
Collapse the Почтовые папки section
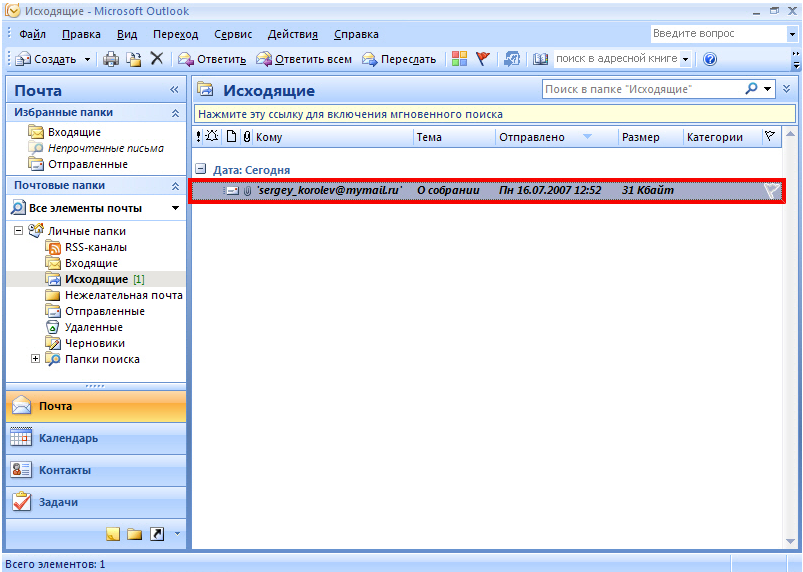(175, 186)
